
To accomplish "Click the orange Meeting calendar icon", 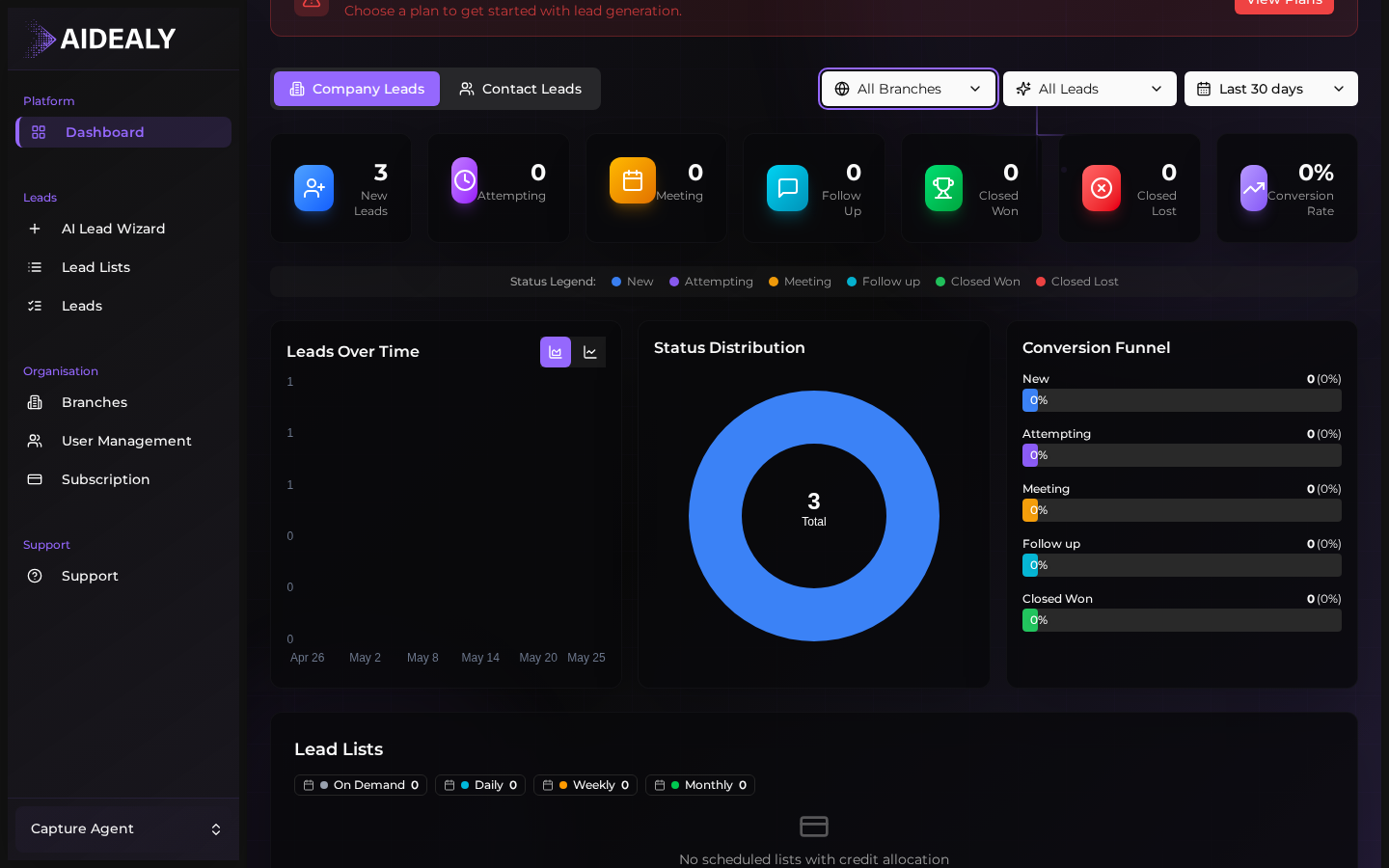I will click(x=633, y=180).
